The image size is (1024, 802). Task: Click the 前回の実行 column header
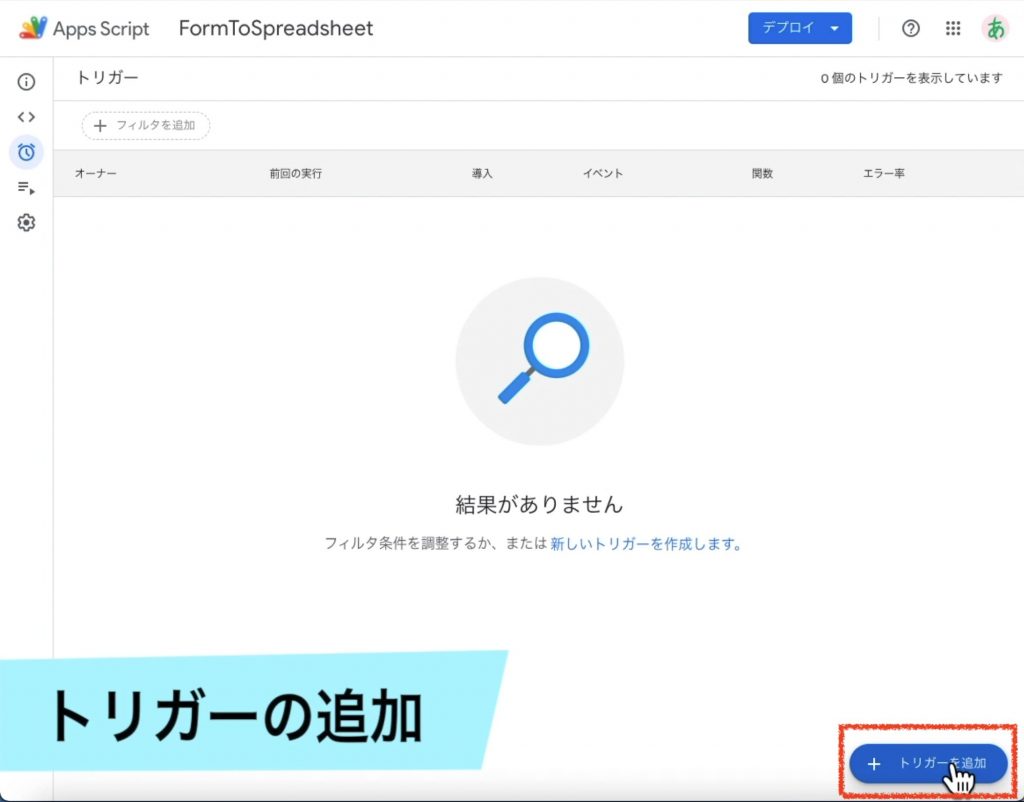click(x=295, y=173)
